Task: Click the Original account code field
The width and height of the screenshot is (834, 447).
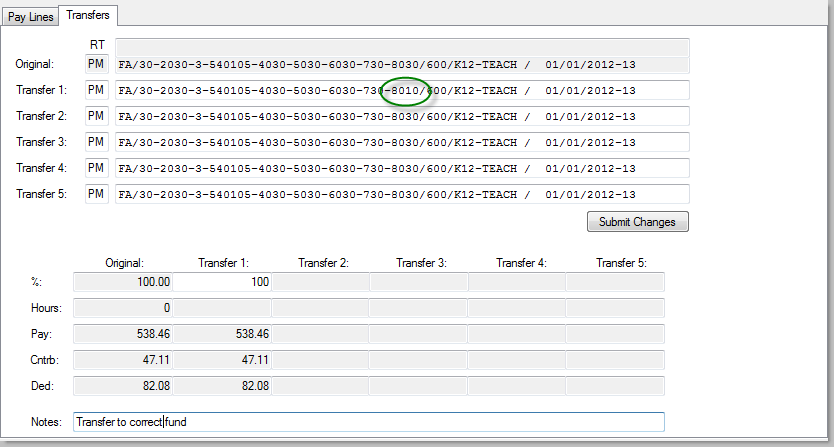Action: [402, 64]
